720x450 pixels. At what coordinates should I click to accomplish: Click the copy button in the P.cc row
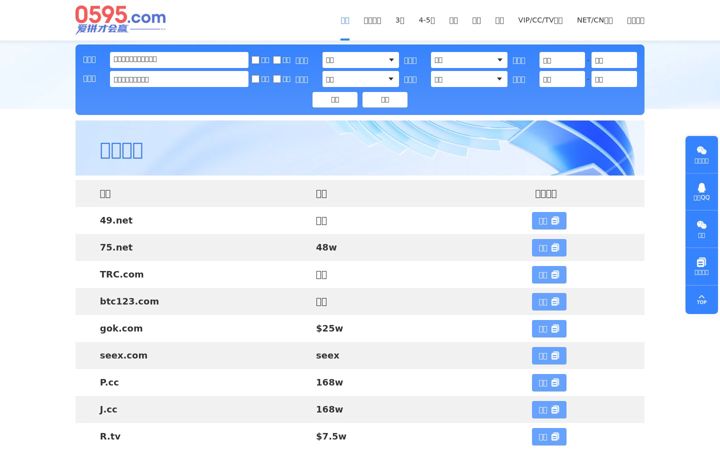[549, 383]
